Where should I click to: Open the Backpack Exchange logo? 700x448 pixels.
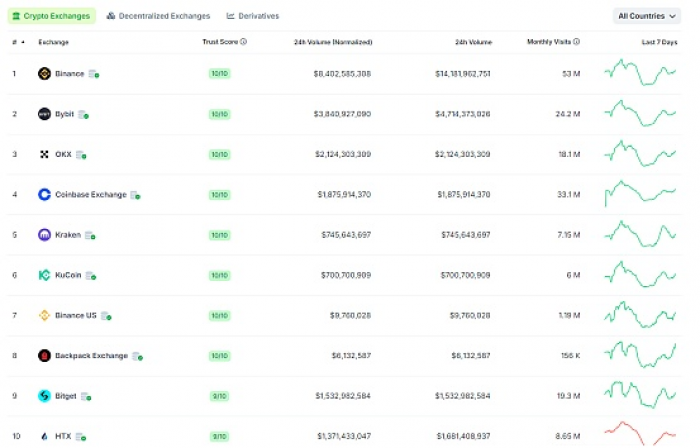[x=44, y=356]
